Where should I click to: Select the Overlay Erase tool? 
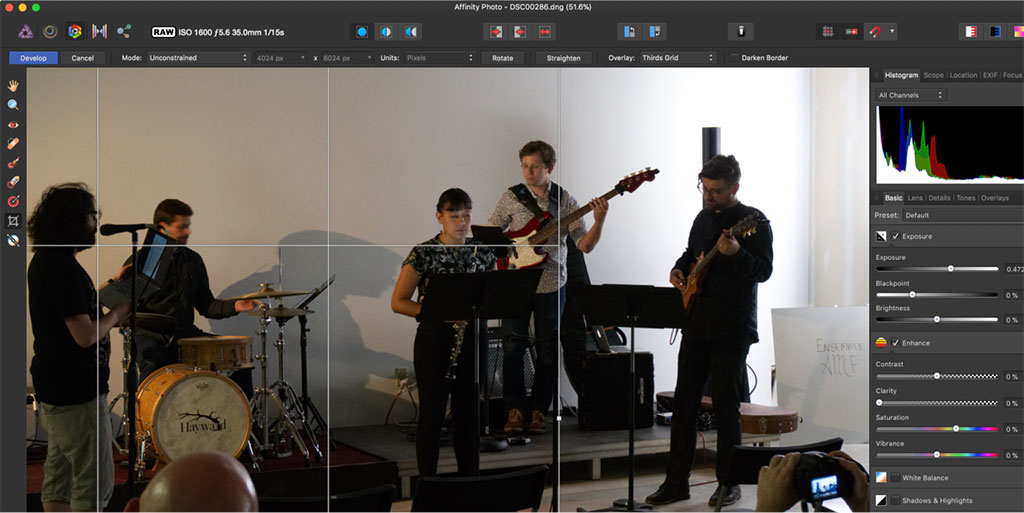click(x=13, y=182)
